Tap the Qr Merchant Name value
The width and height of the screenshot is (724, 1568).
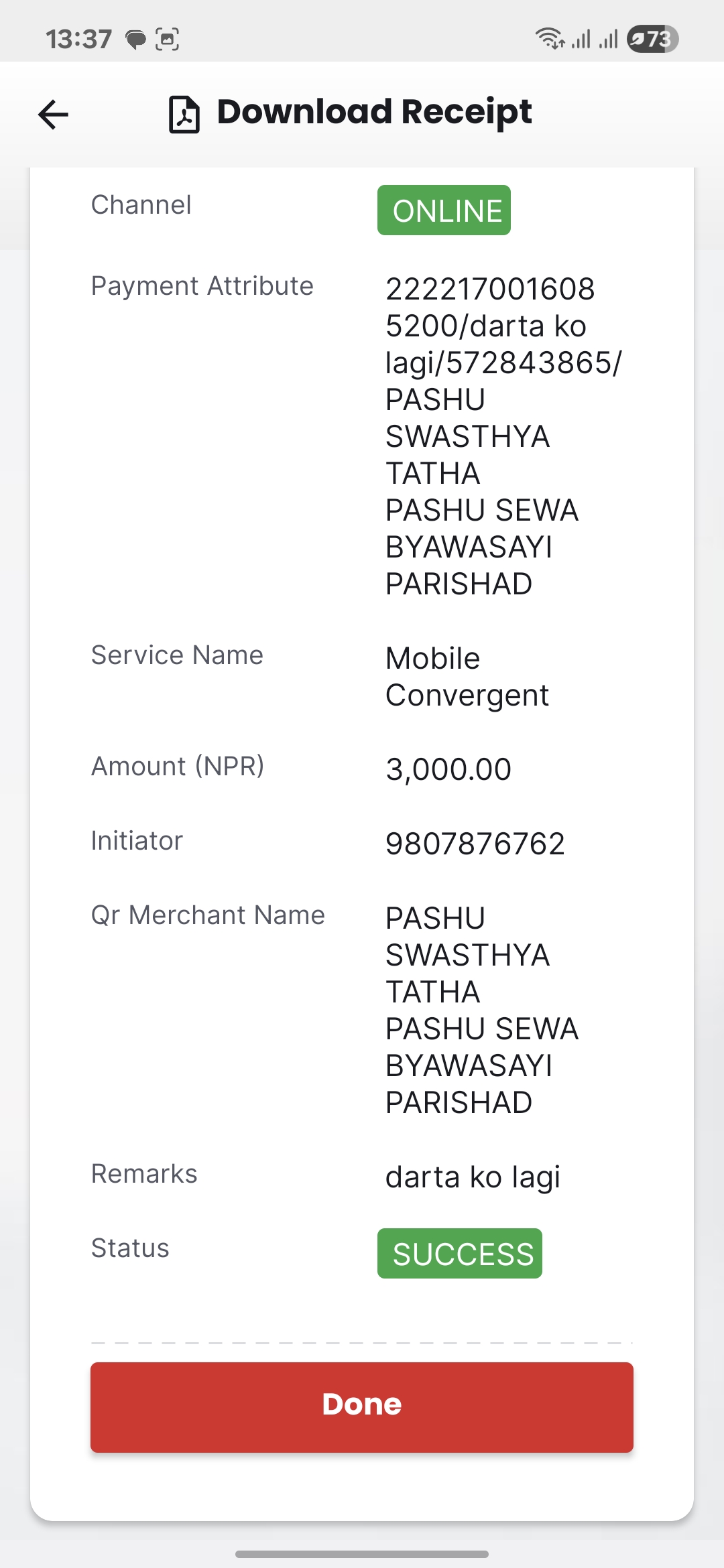pyautogui.click(x=482, y=1010)
